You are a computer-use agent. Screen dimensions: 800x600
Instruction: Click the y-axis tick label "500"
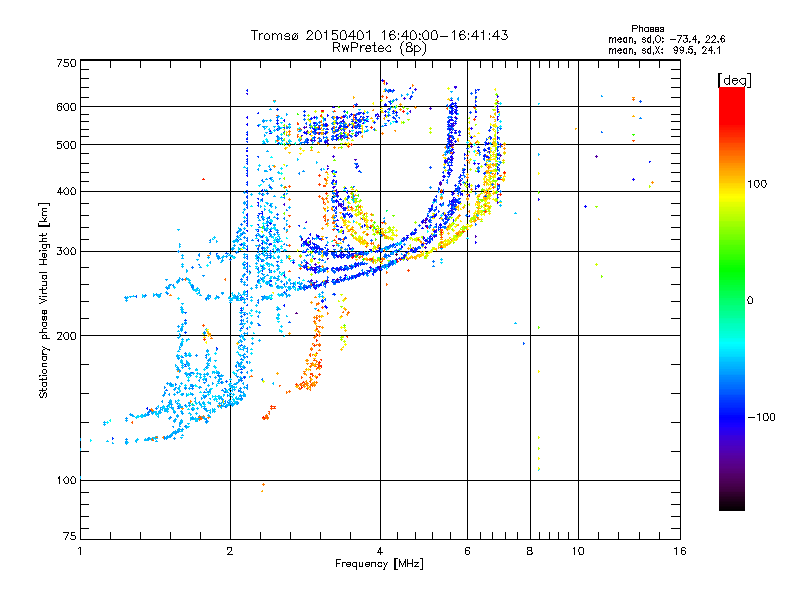pyautogui.click(x=67, y=145)
